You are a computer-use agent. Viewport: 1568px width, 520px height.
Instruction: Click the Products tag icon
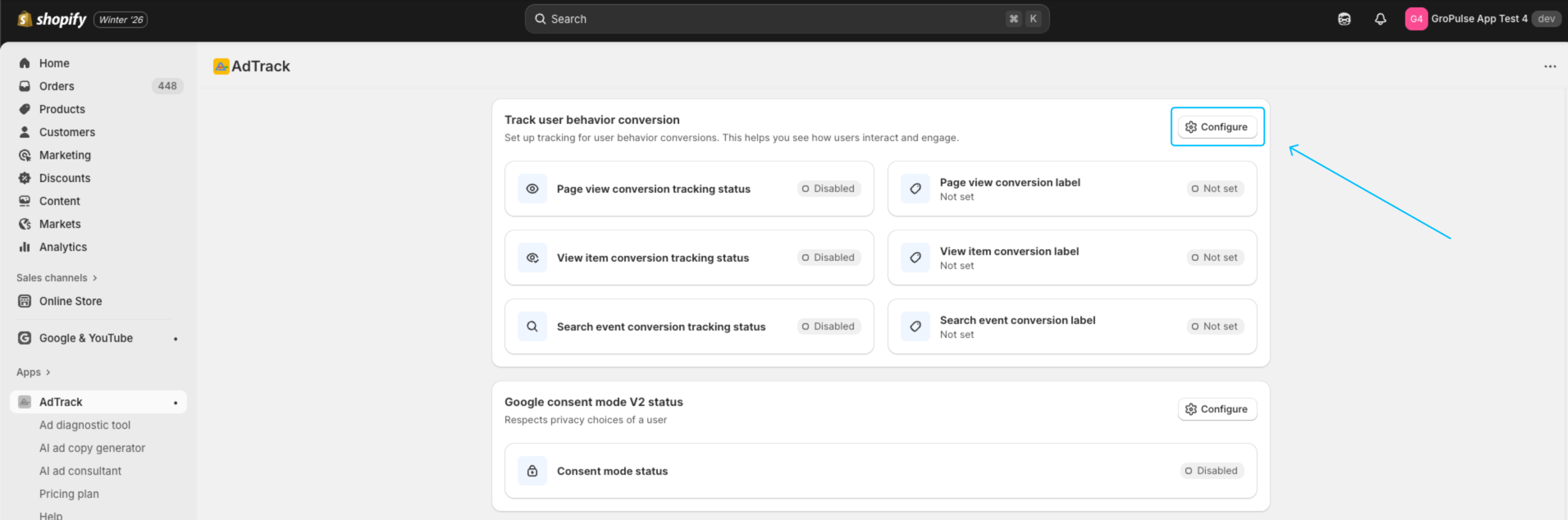point(24,109)
